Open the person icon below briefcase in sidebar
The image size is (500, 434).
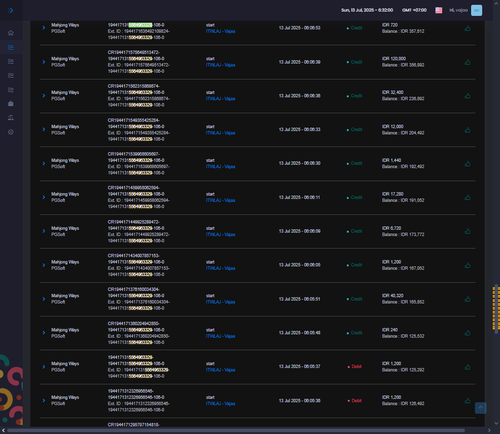[x=11, y=118]
